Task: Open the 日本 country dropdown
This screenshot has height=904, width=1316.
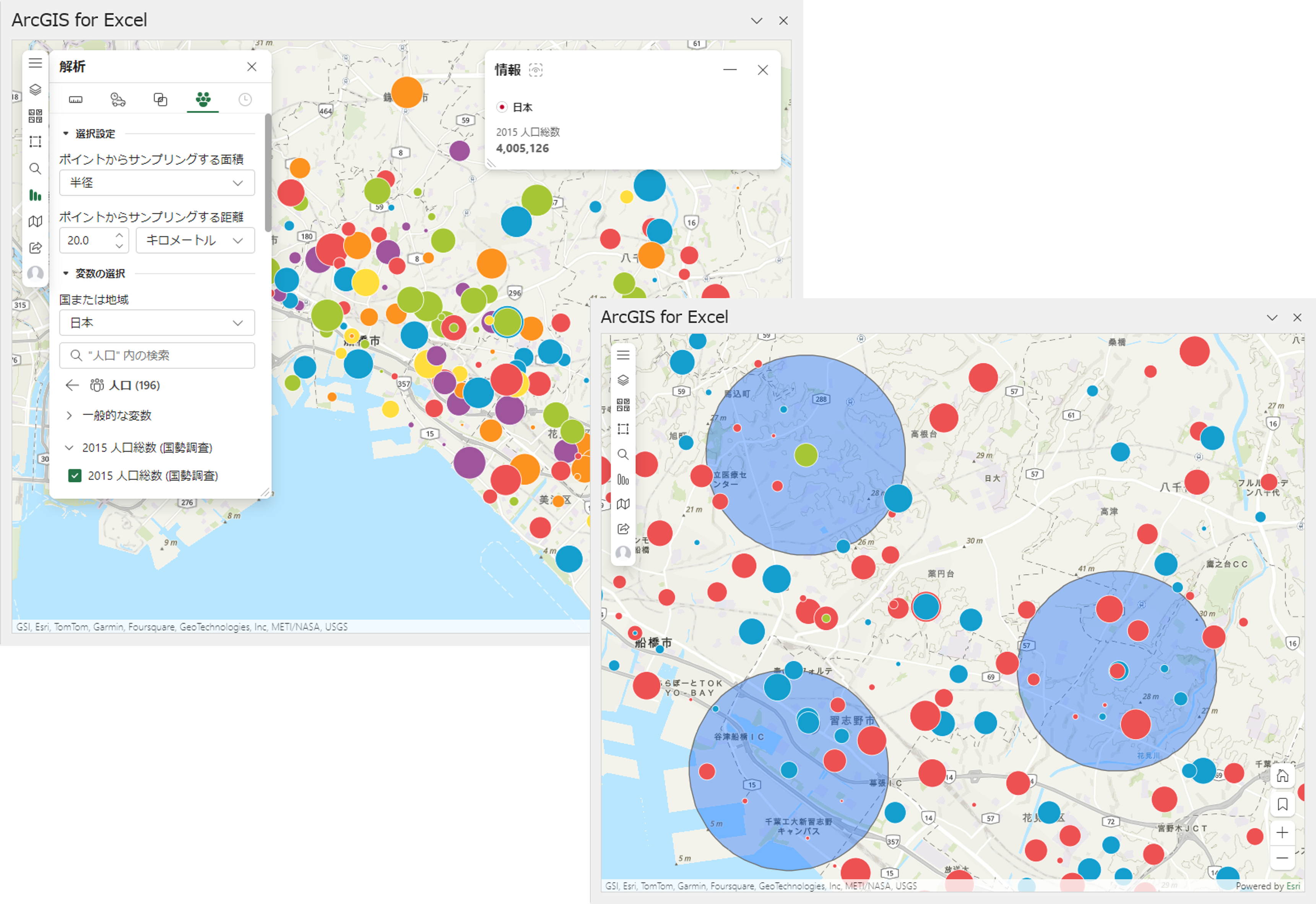Action: pyautogui.click(x=157, y=323)
